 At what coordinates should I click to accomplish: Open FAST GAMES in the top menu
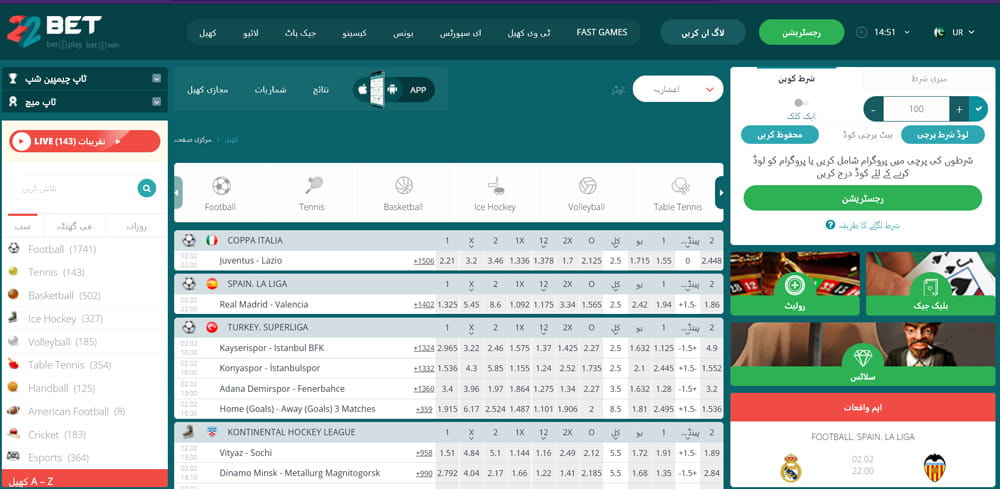point(601,32)
